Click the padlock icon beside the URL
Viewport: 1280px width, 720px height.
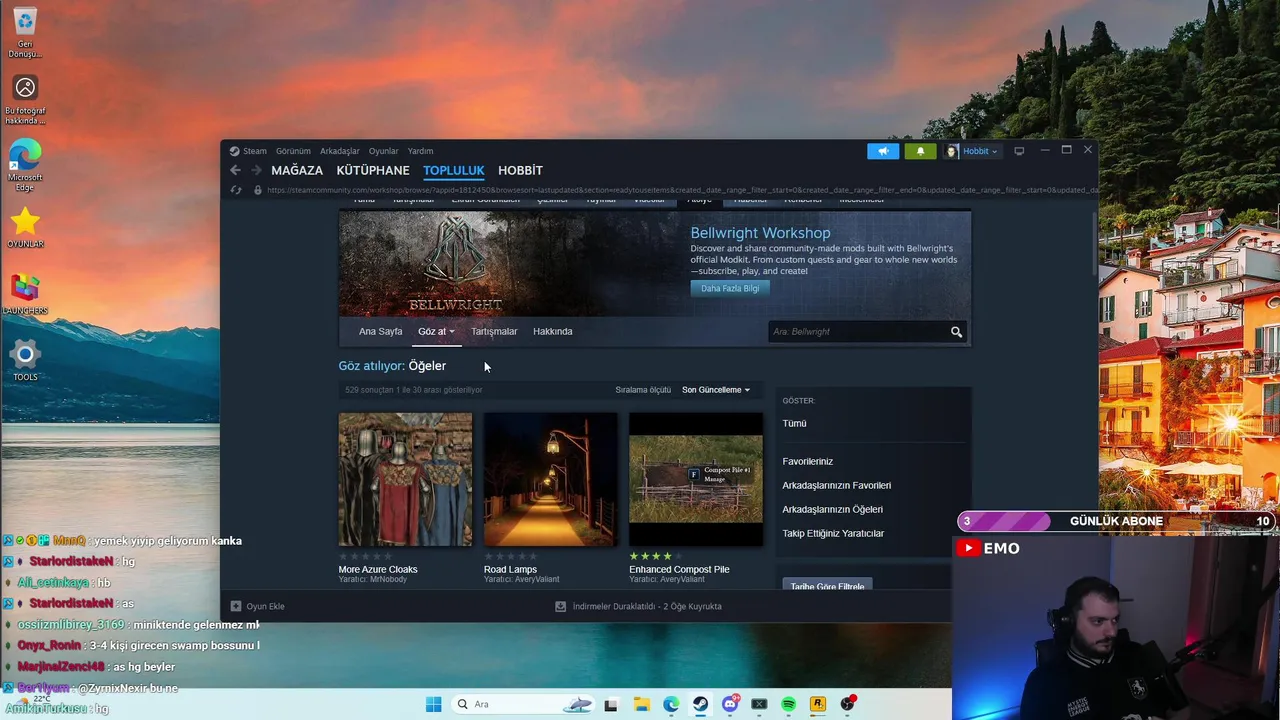tap(258, 190)
